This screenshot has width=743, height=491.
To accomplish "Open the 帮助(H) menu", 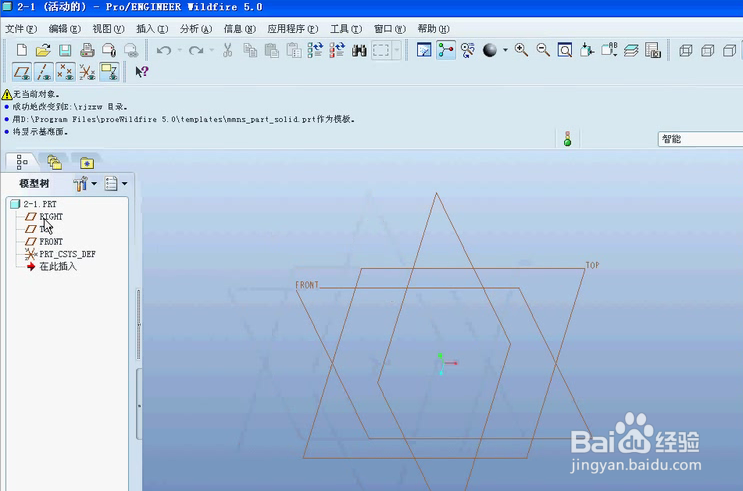I will click(433, 29).
